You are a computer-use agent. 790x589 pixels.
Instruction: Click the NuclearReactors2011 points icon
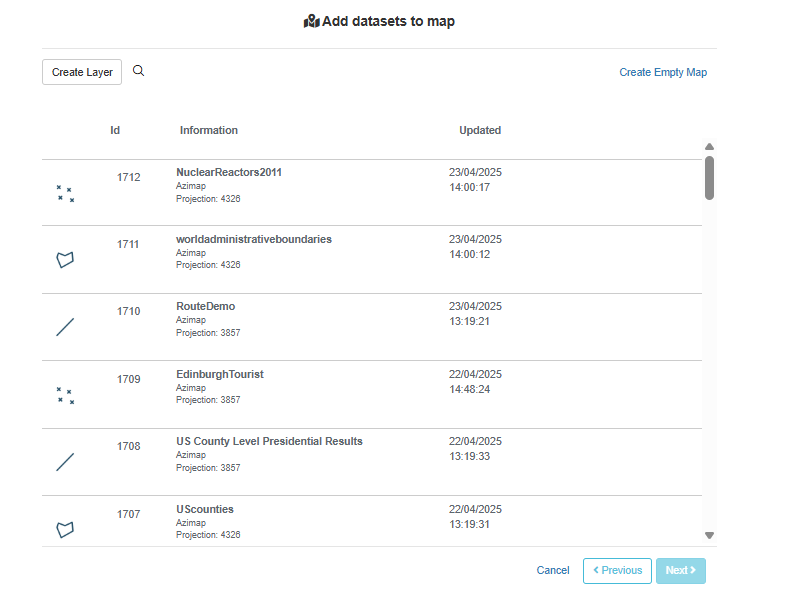[65, 193]
